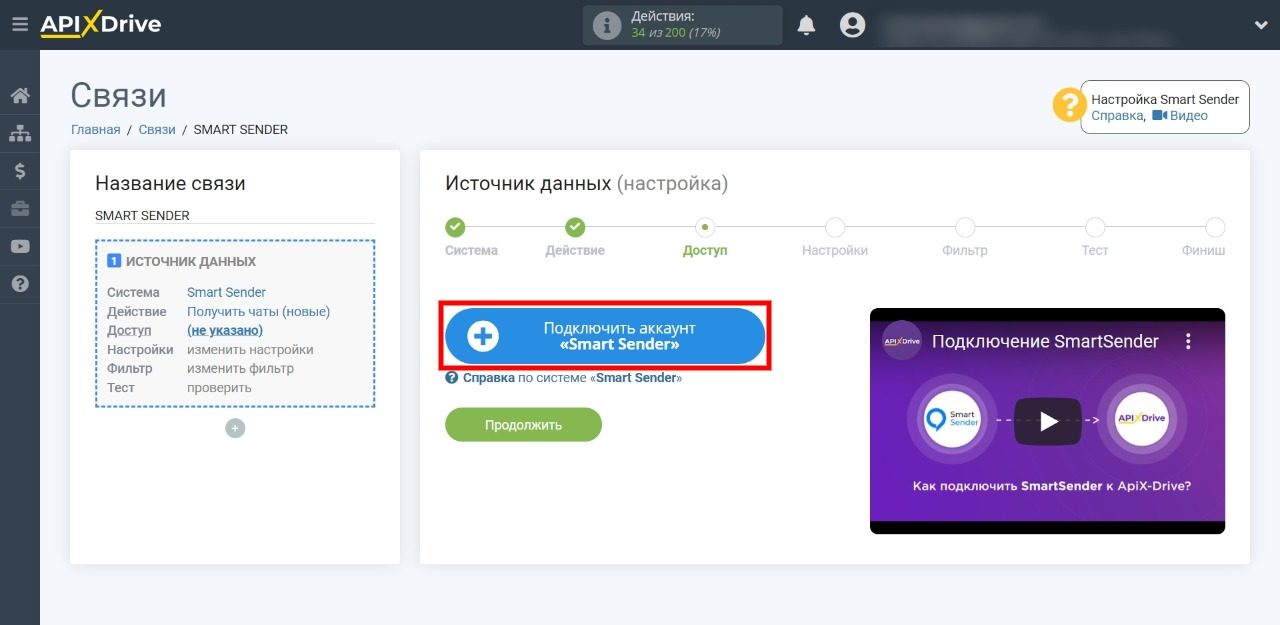Screen dimensions: 1280x625
Task: Open the hamburger menu
Action: tap(19, 24)
